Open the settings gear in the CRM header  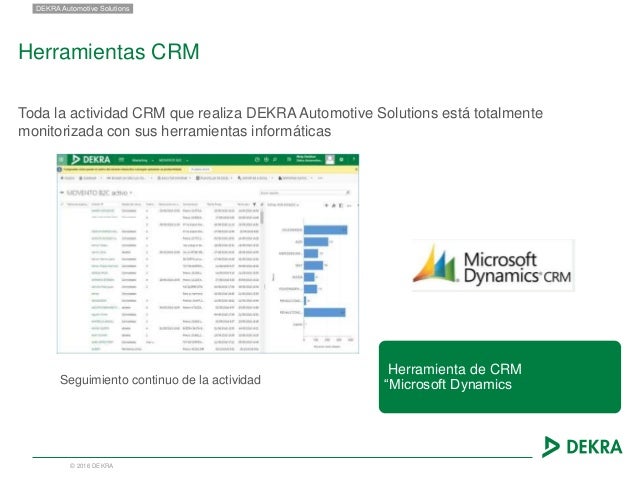click(341, 160)
